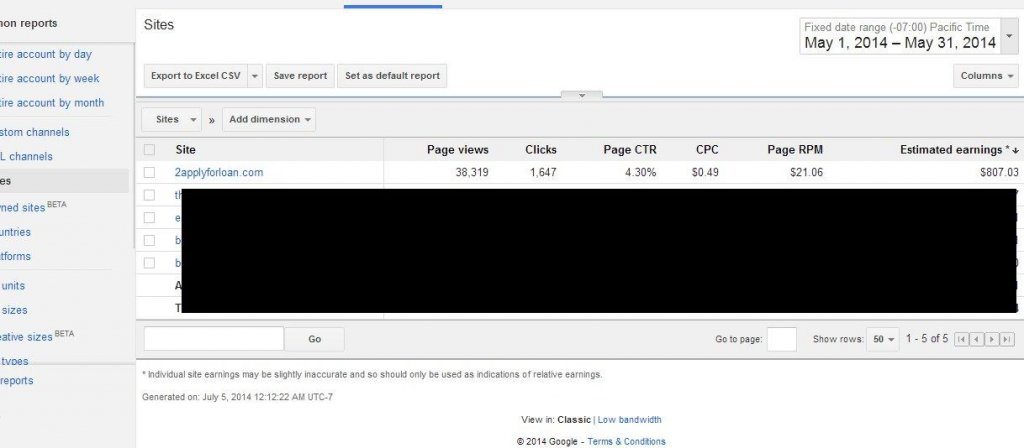Open the Add dimension dropdown
Viewport: 1024px width, 448px height.
269,120
